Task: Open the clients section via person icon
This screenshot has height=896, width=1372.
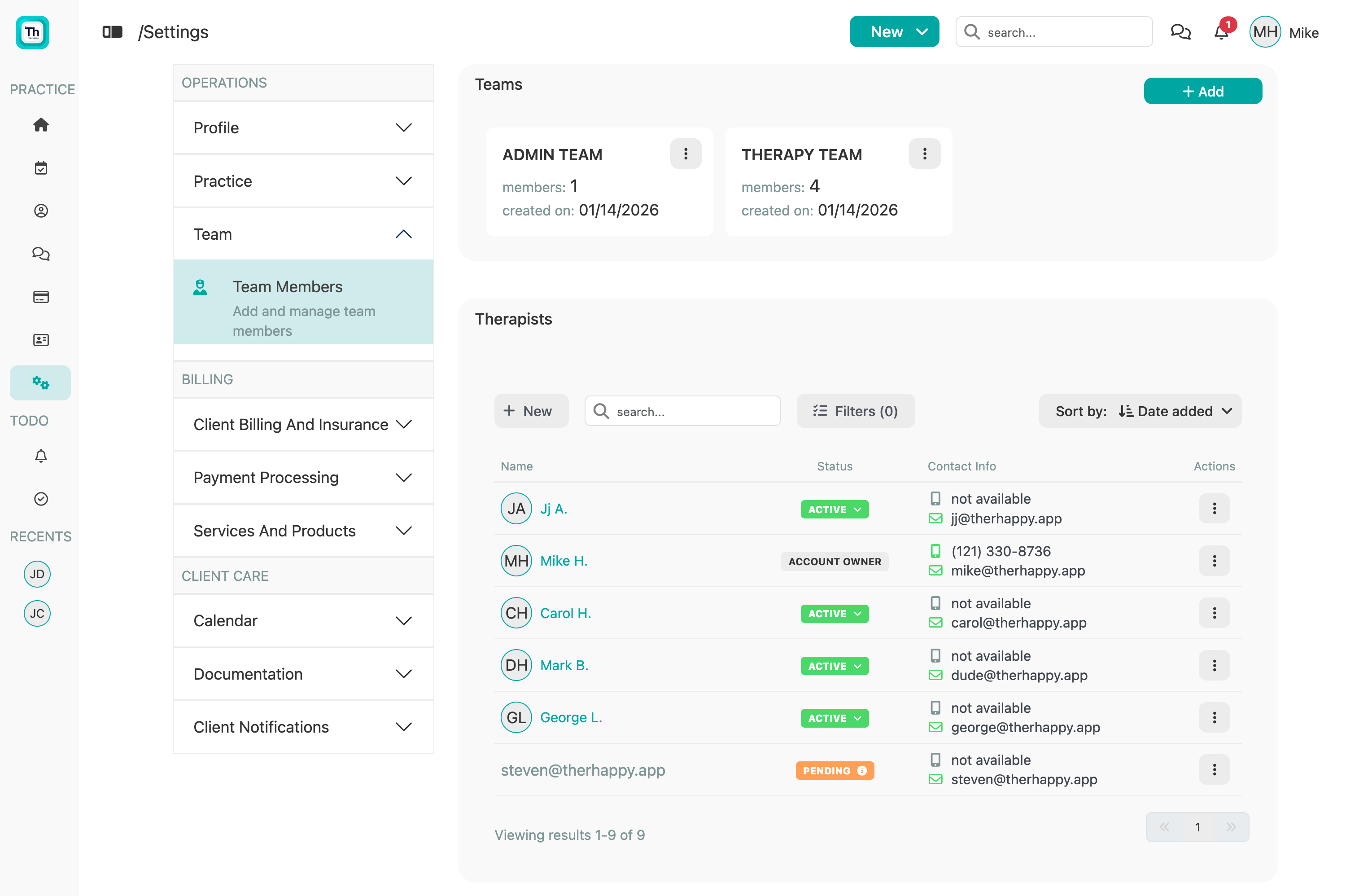Action: pyautogui.click(x=40, y=211)
